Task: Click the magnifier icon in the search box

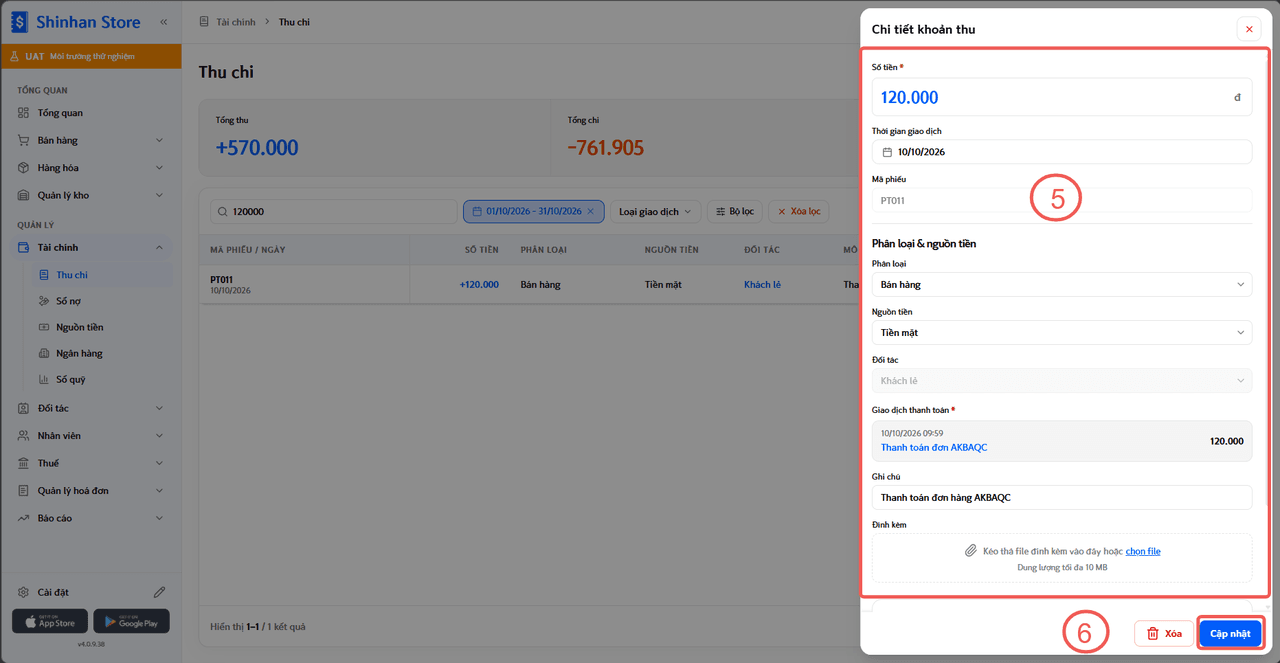Action: point(222,212)
